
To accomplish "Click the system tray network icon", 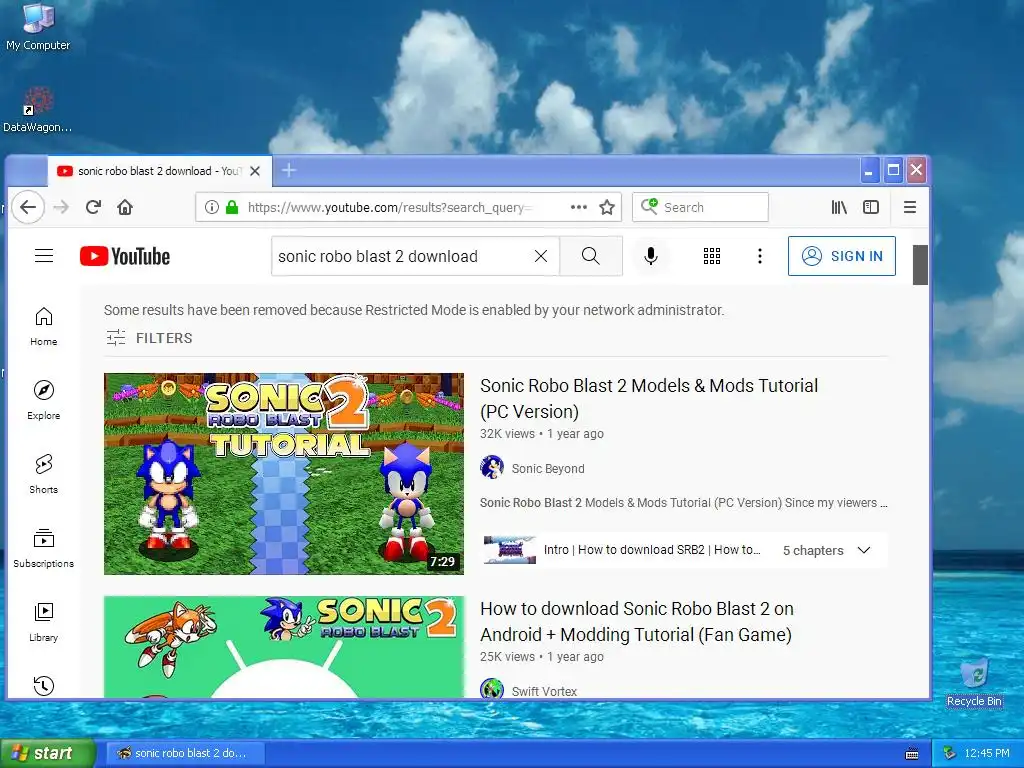I will pos(950,753).
